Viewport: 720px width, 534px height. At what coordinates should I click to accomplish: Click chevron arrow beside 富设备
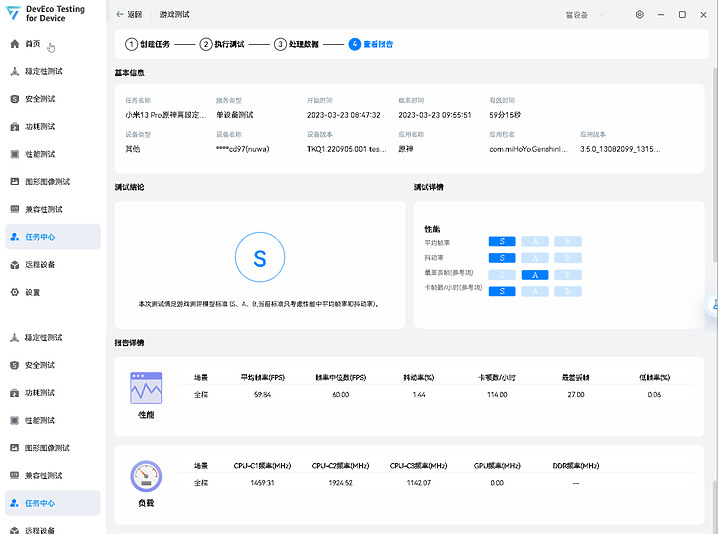coord(602,15)
